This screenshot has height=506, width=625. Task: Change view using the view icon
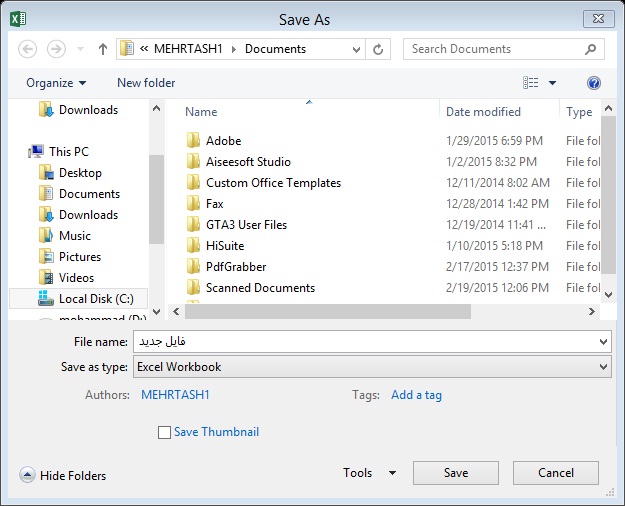click(531, 83)
